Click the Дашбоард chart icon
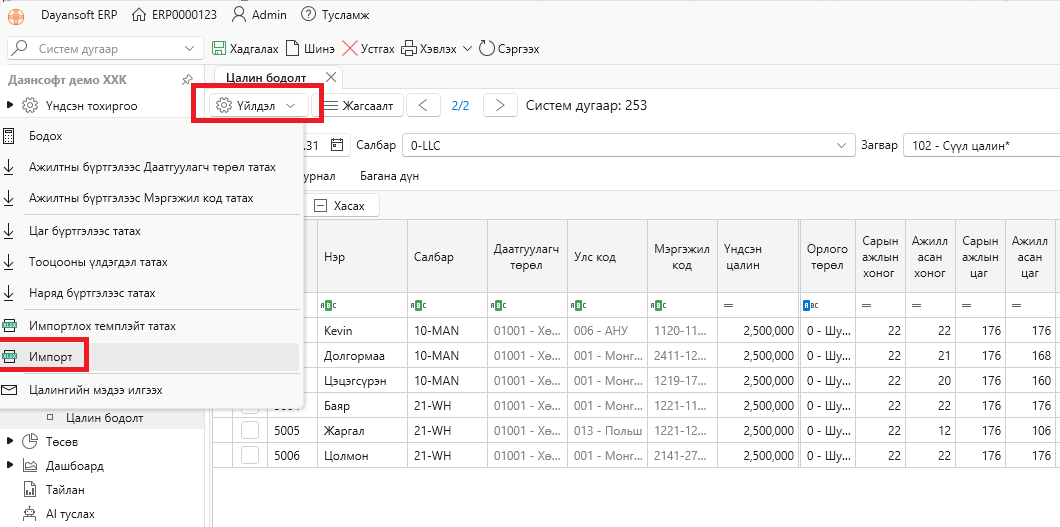 coord(29,466)
